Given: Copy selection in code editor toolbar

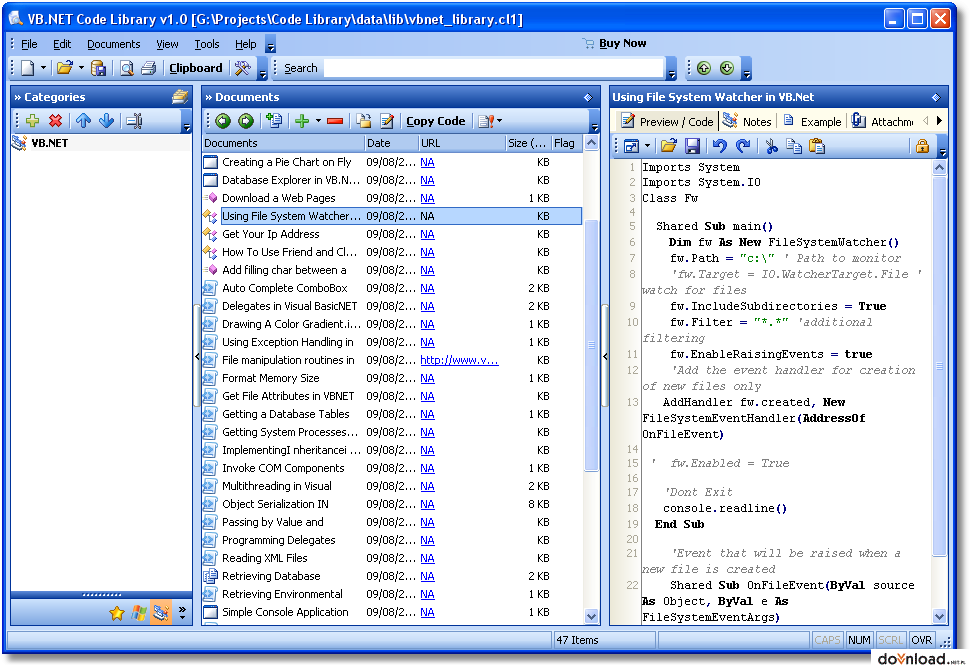Looking at the screenshot, I should pos(794,147).
